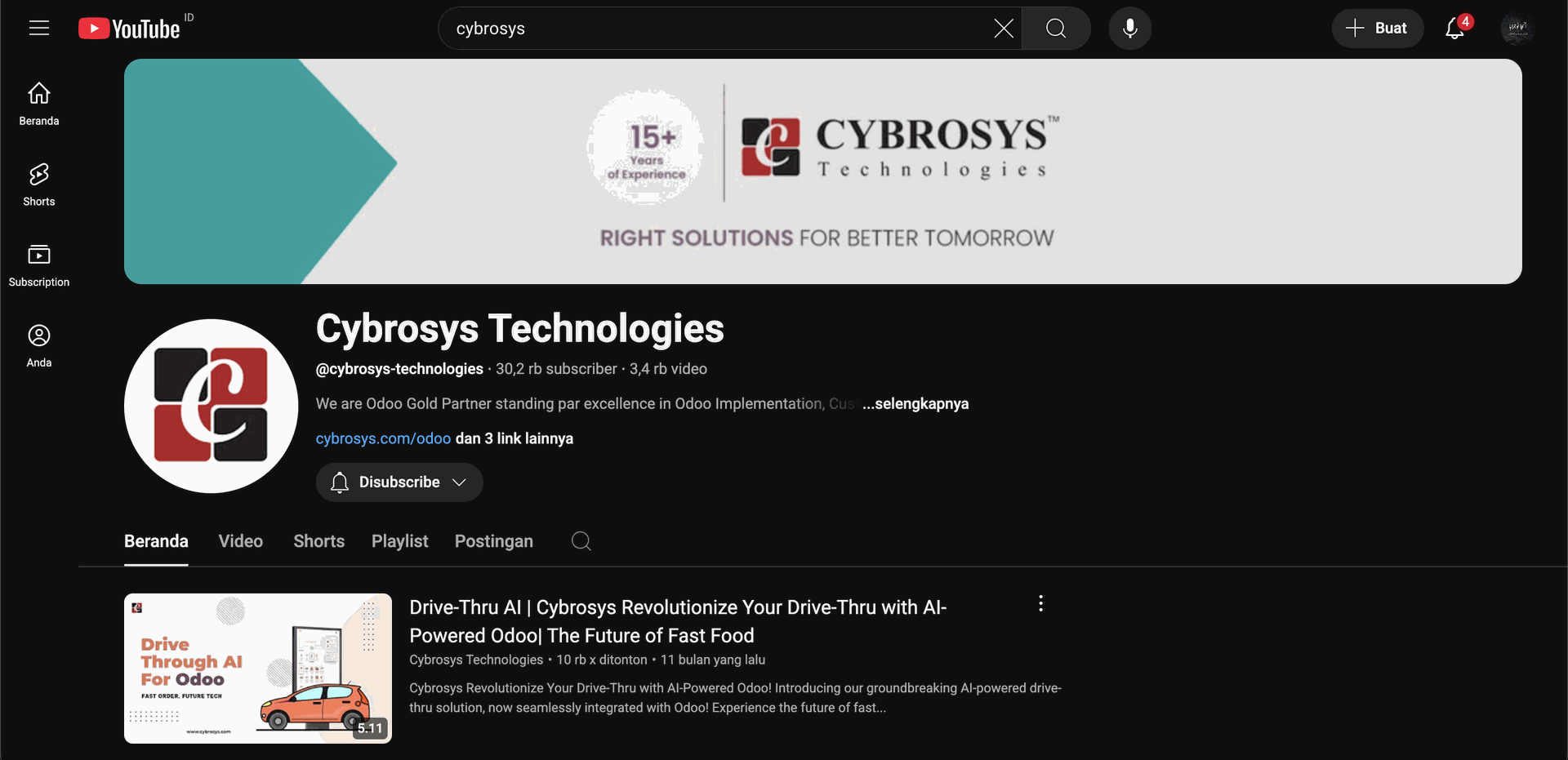Open Drive-Thru AI video title

tap(678, 621)
